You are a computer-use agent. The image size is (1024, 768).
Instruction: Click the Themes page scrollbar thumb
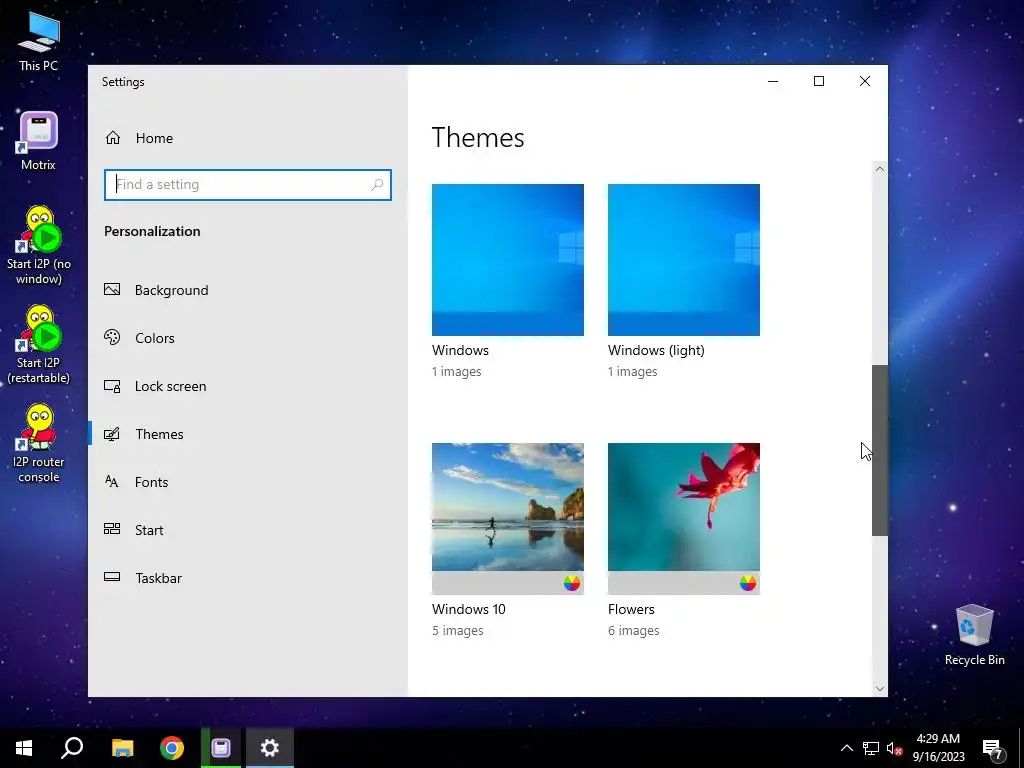pyautogui.click(x=880, y=451)
